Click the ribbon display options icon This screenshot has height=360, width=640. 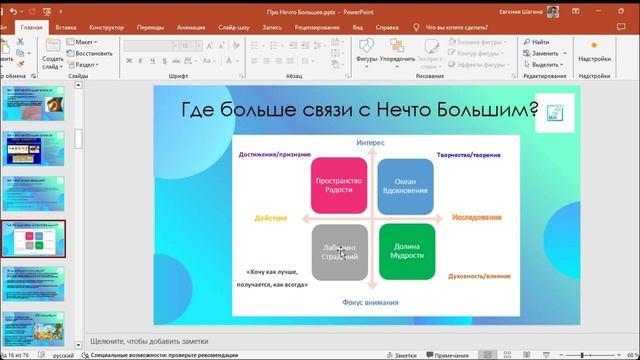[x=576, y=11]
